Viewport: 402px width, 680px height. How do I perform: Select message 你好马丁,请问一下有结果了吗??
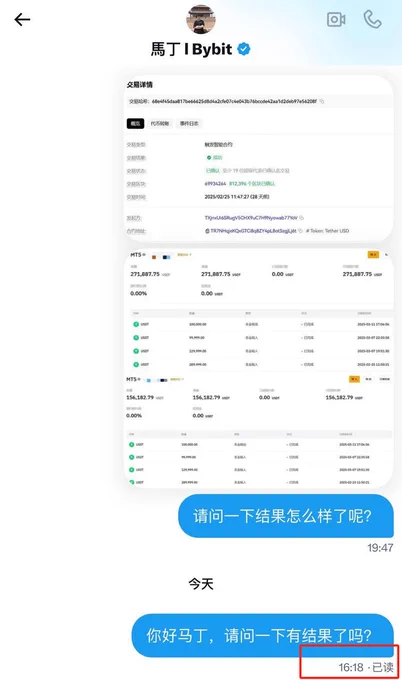(x=262, y=635)
